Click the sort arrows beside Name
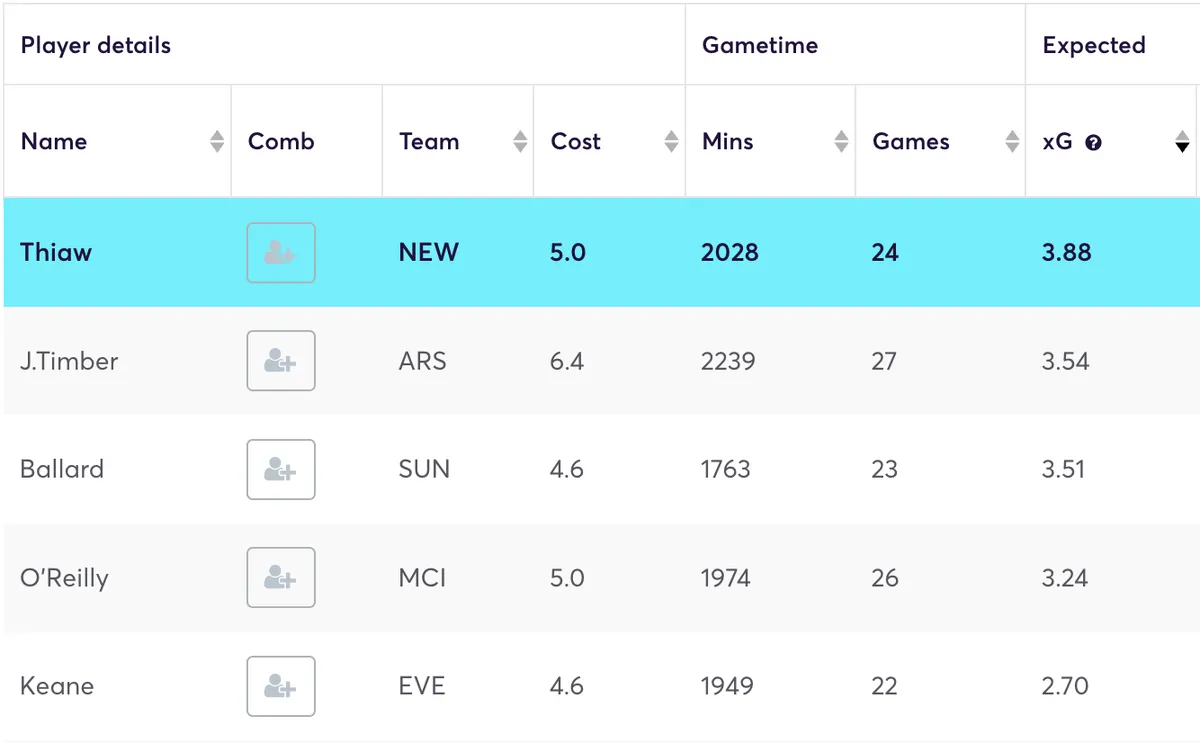Image resolution: width=1200 pixels, height=743 pixels. click(217, 141)
